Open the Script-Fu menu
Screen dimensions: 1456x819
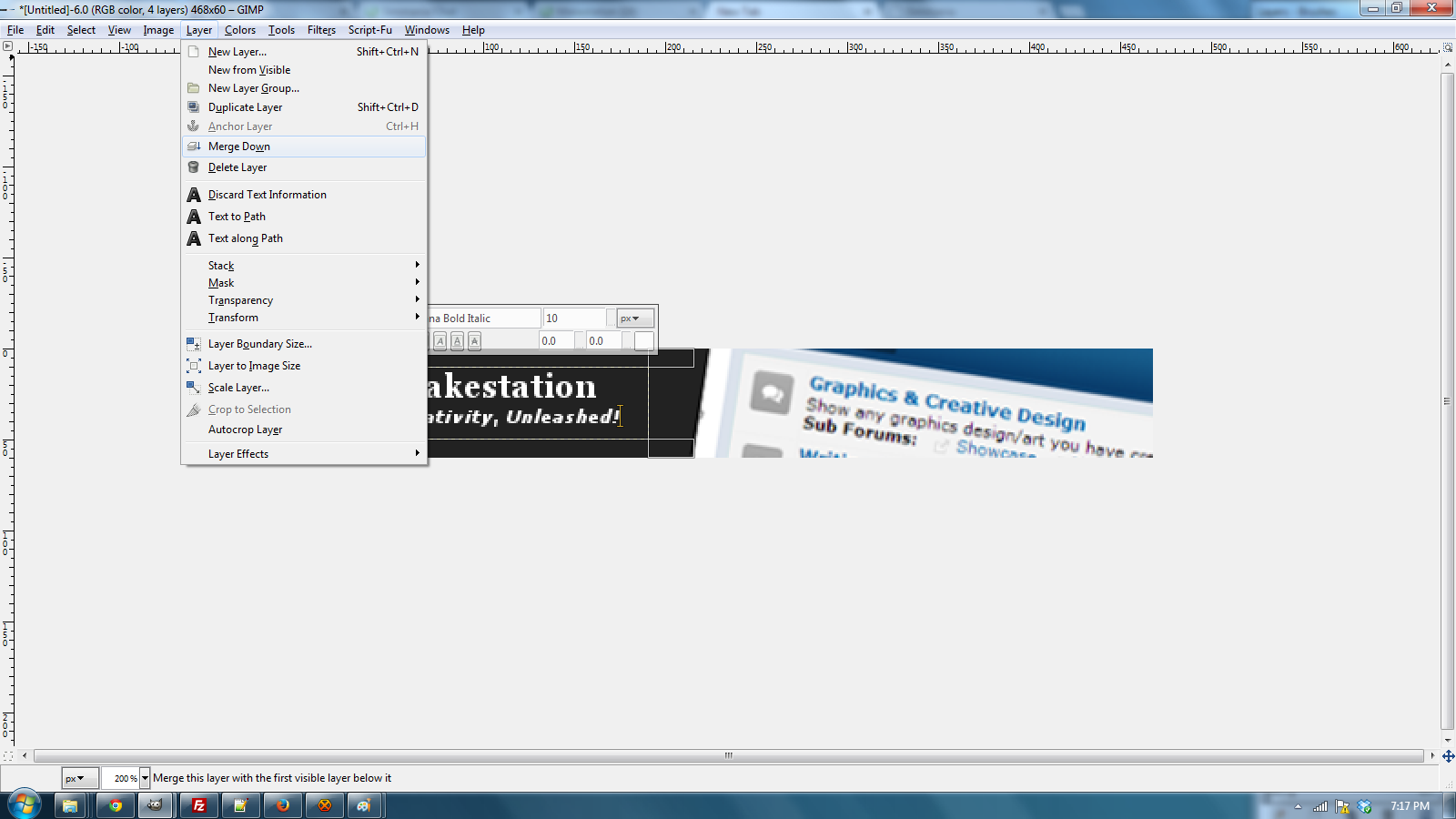tap(369, 30)
